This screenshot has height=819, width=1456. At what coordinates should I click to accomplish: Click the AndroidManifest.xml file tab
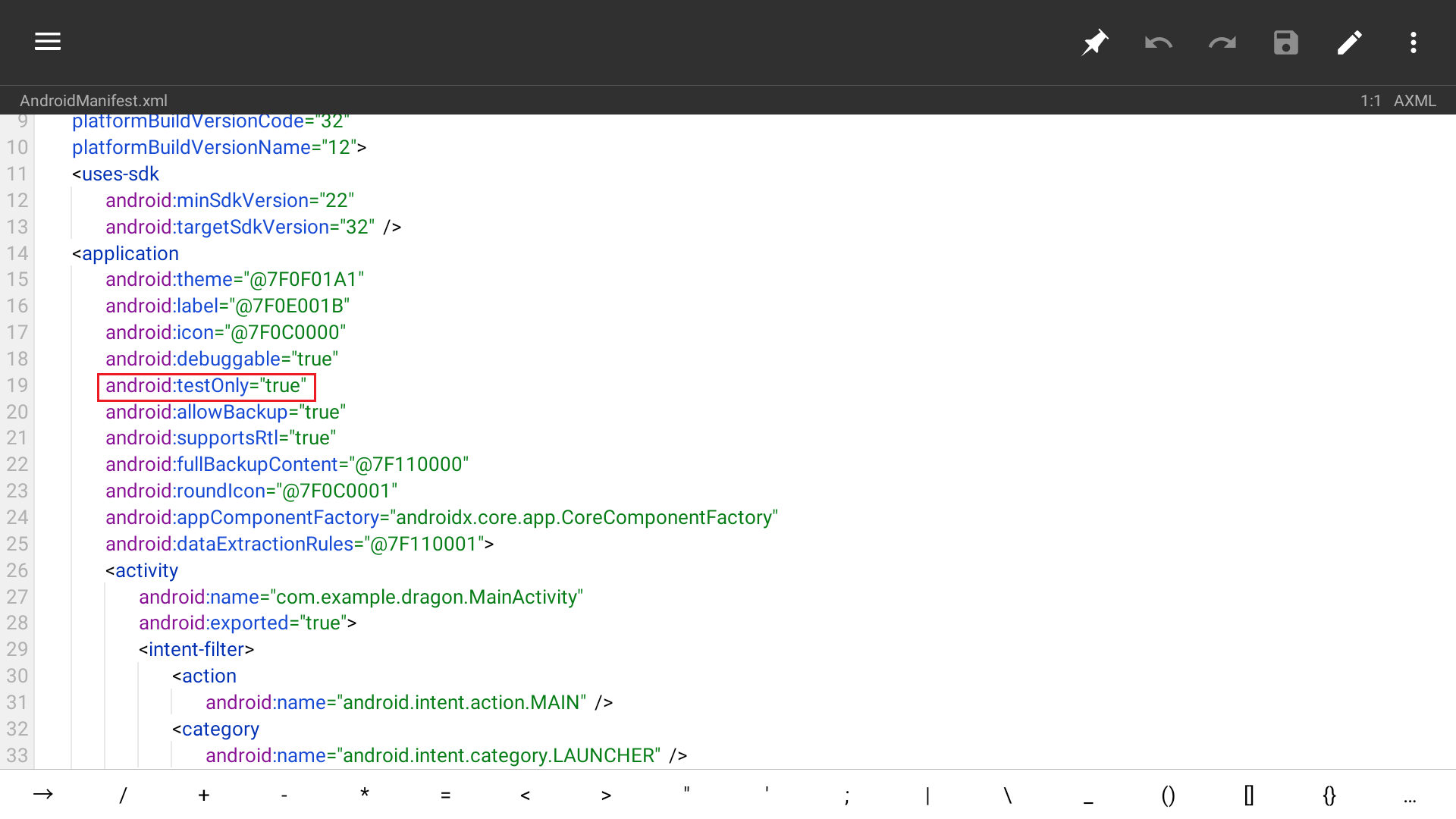click(x=93, y=101)
